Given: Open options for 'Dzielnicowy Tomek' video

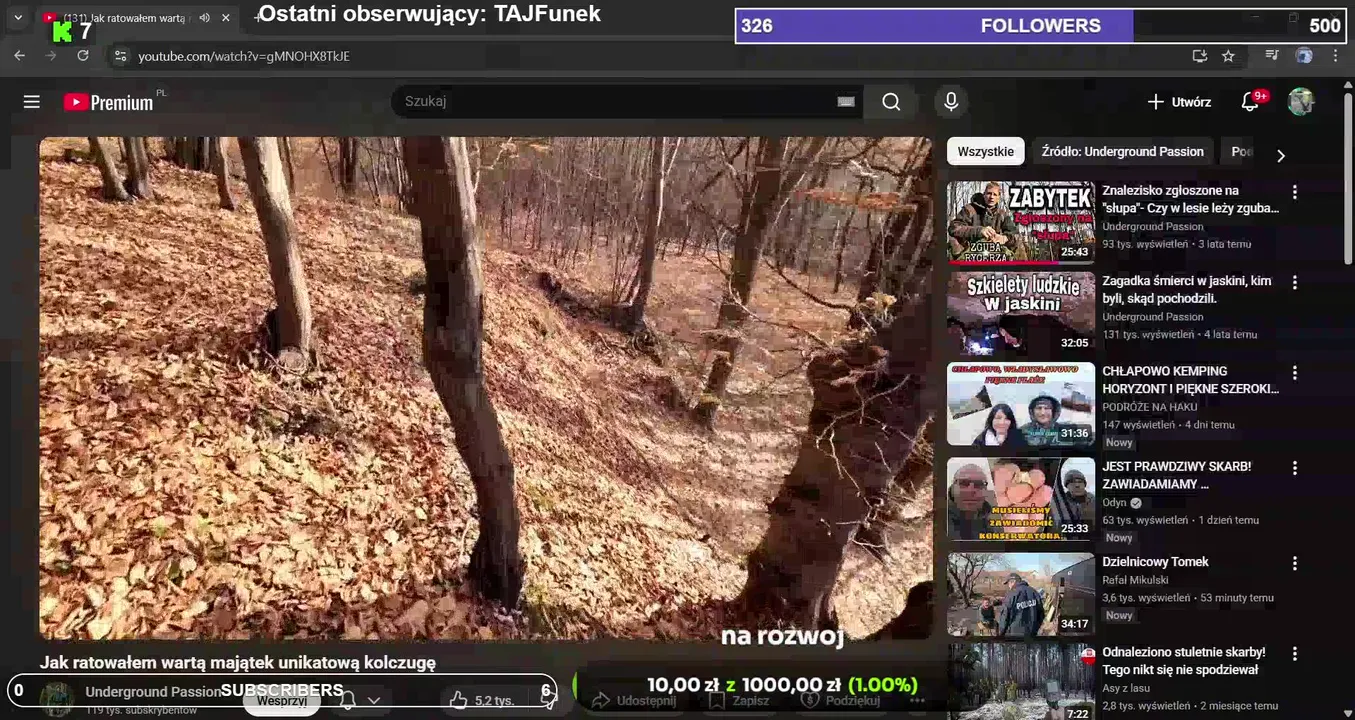Looking at the screenshot, I should tap(1295, 564).
